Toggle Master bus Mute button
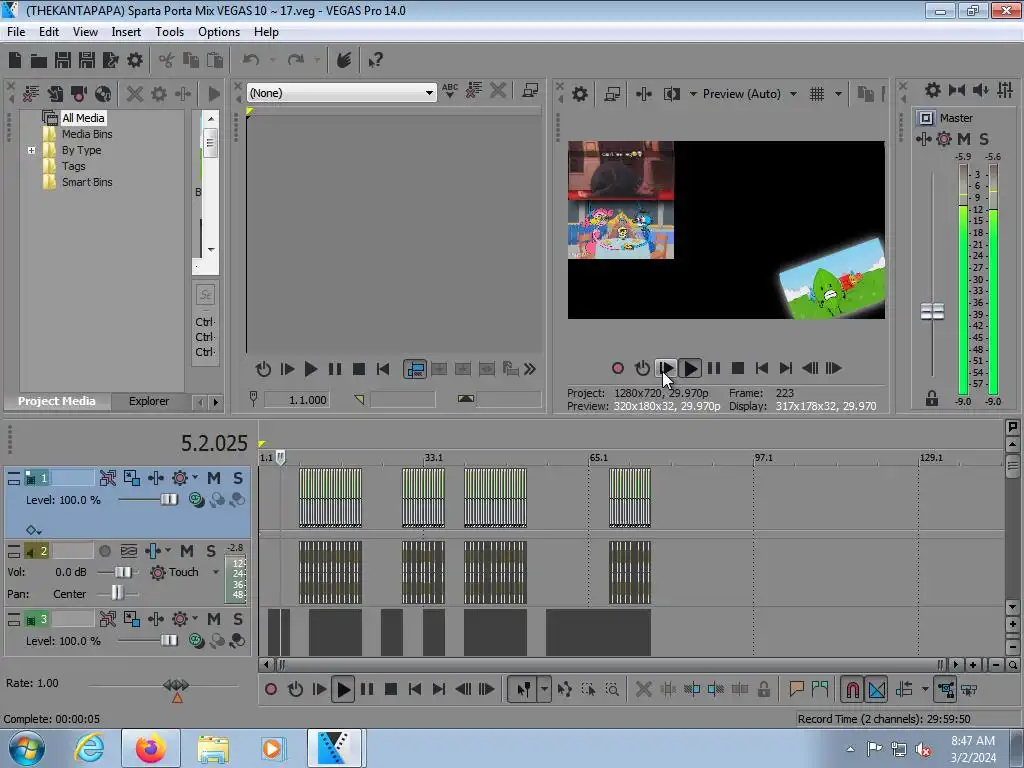 [964, 138]
